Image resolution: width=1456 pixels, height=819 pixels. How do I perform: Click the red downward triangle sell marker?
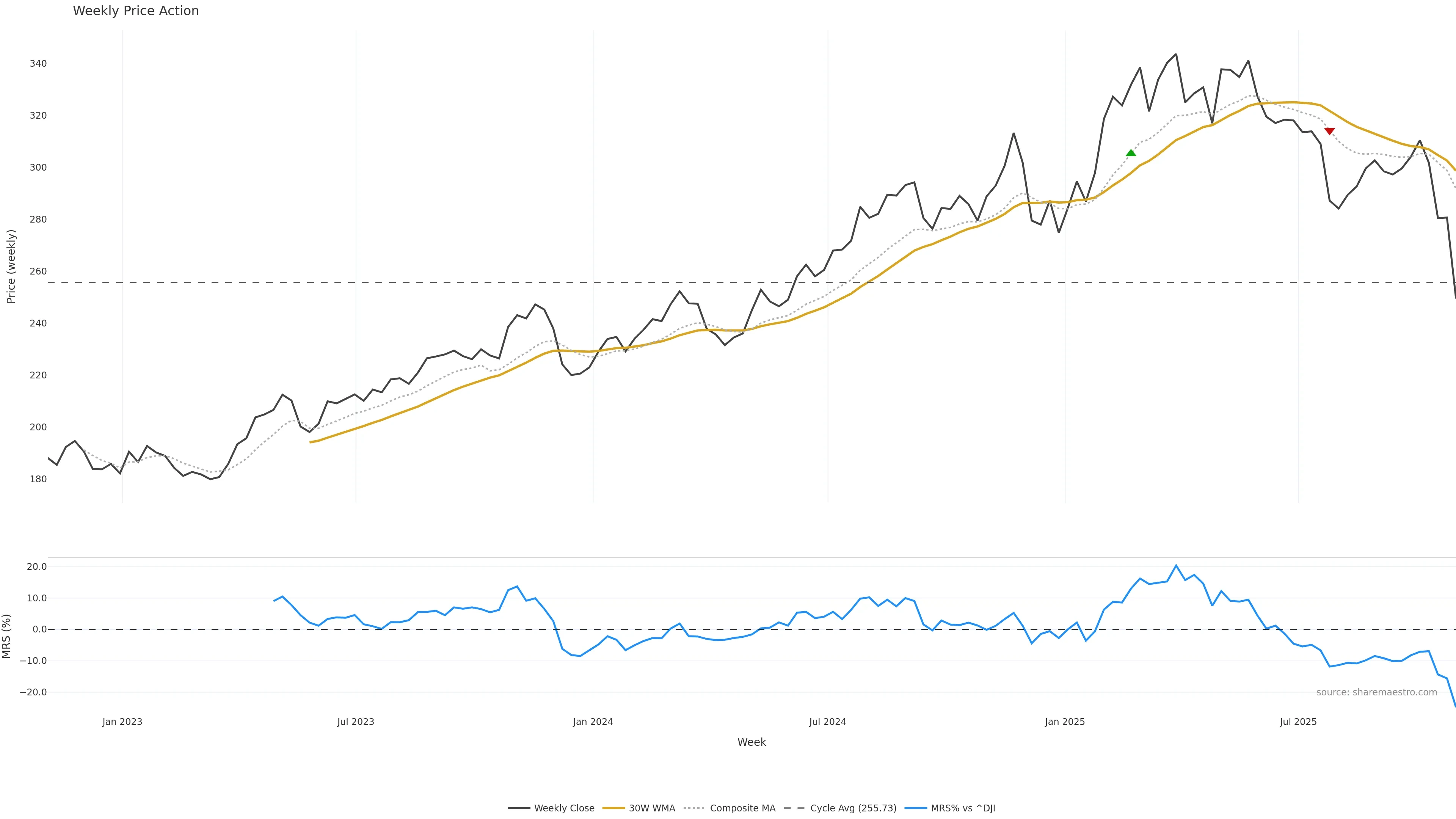[1329, 131]
